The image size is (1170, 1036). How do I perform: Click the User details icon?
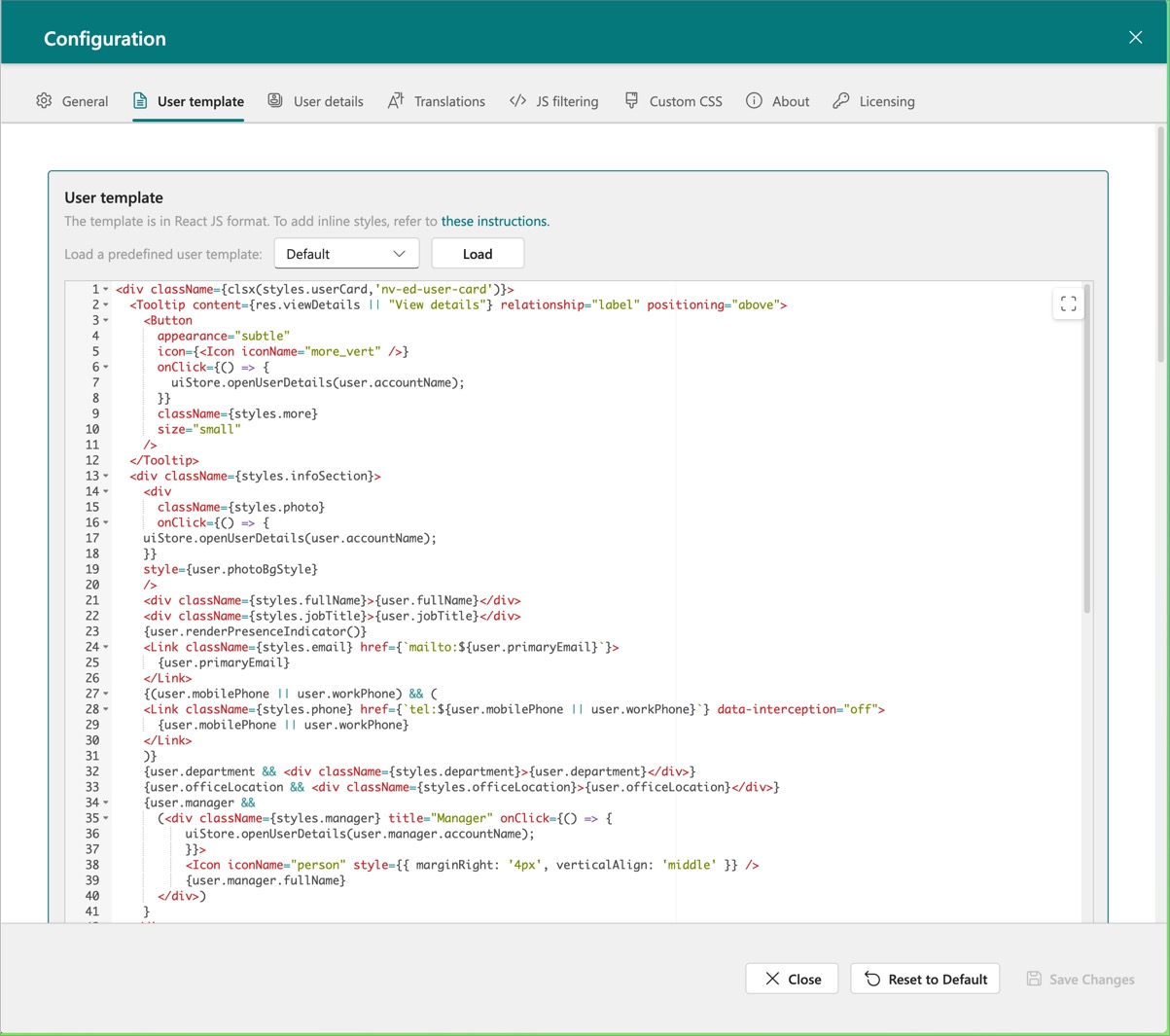(275, 101)
